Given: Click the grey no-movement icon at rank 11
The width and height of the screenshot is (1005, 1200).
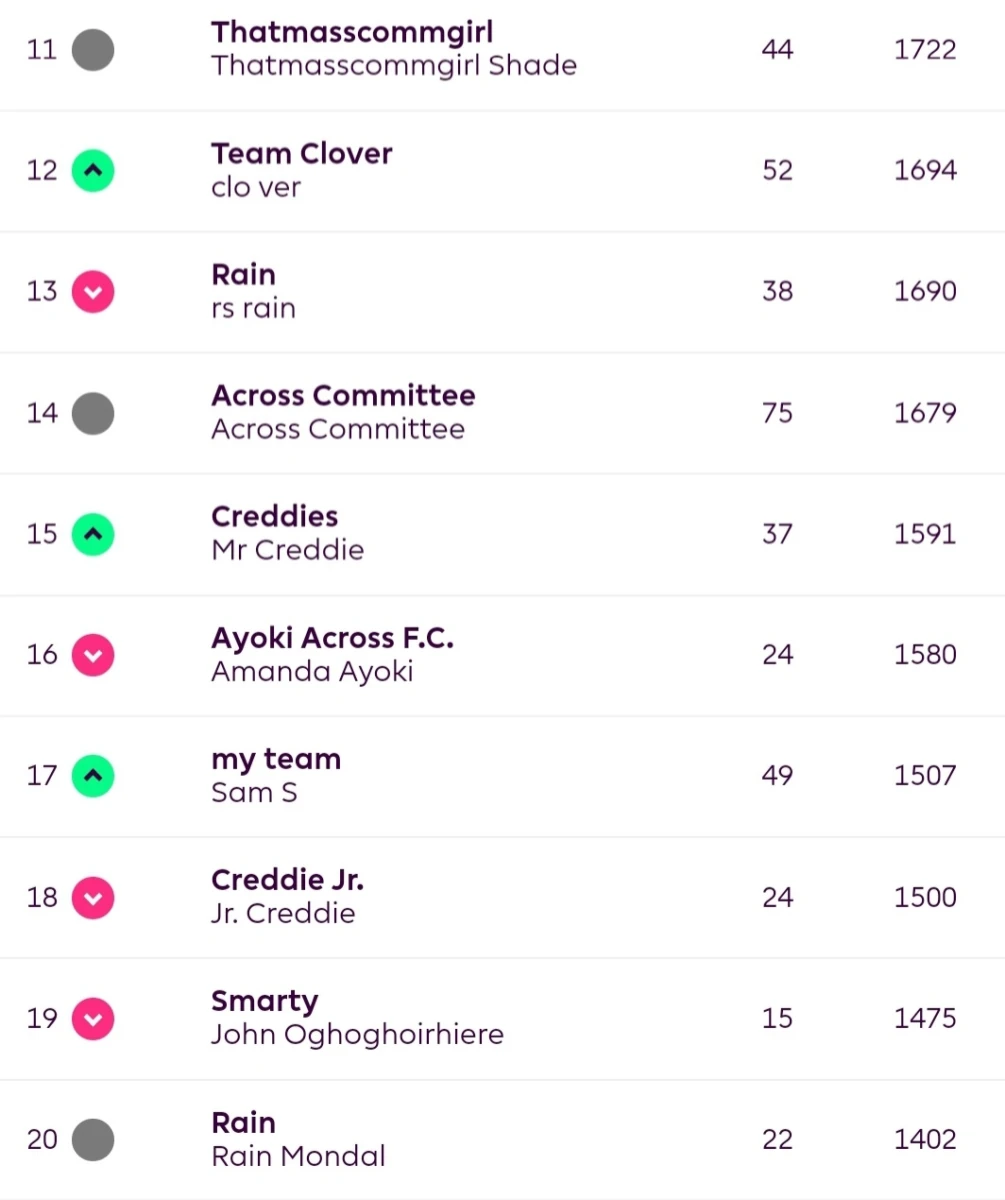Looking at the screenshot, I should tap(93, 49).
